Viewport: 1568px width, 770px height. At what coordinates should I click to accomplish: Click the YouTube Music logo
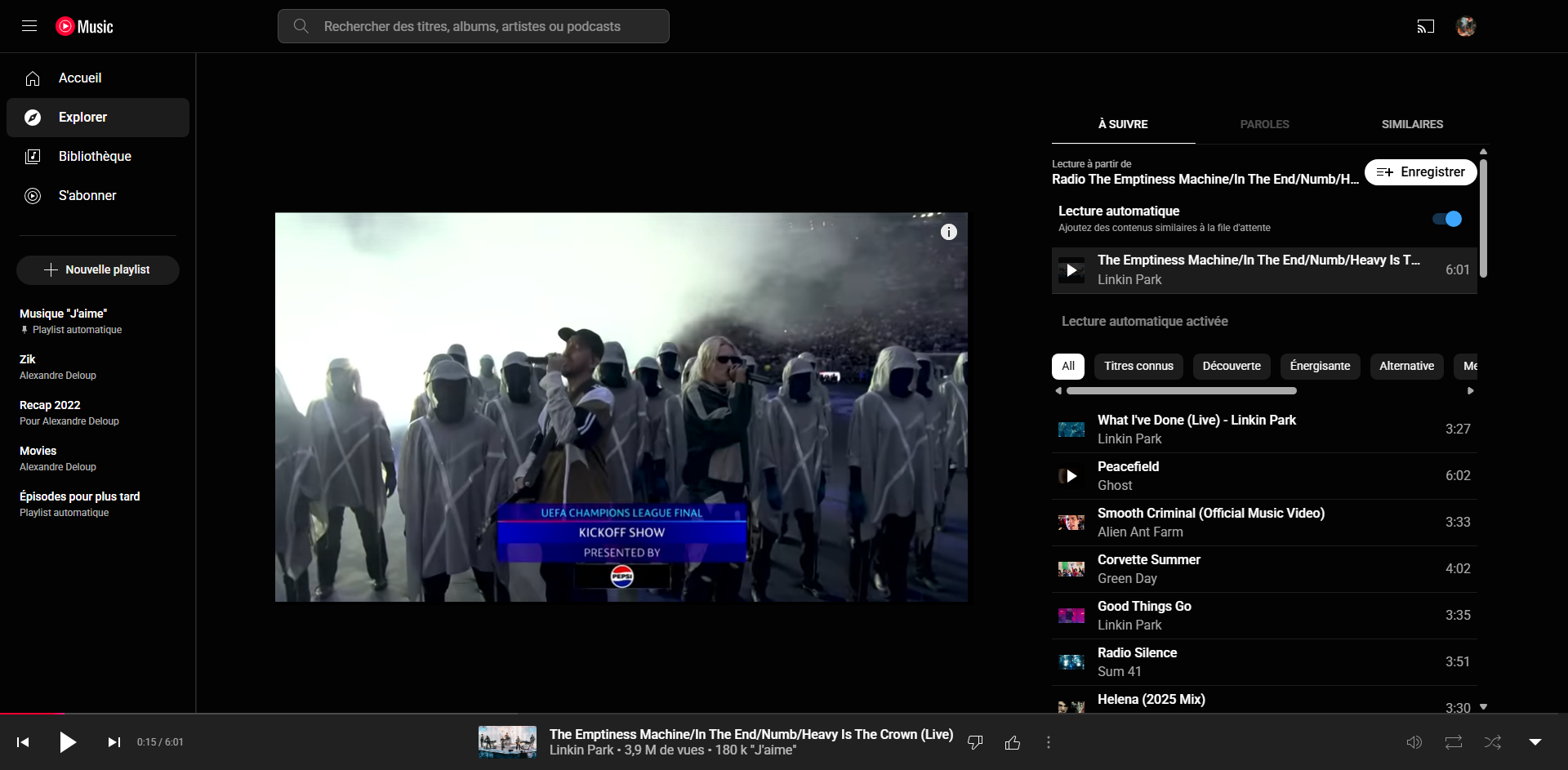coord(84,27)
